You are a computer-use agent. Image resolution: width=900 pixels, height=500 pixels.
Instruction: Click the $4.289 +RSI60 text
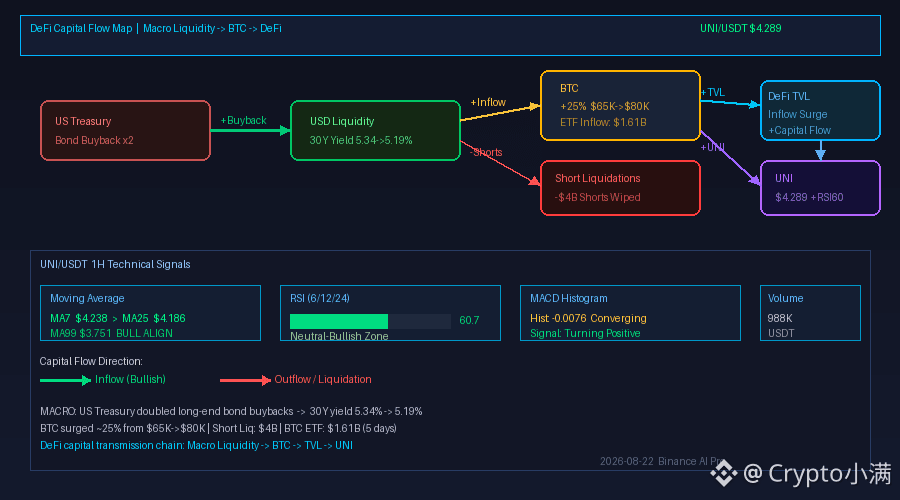[x=809, y=197]
